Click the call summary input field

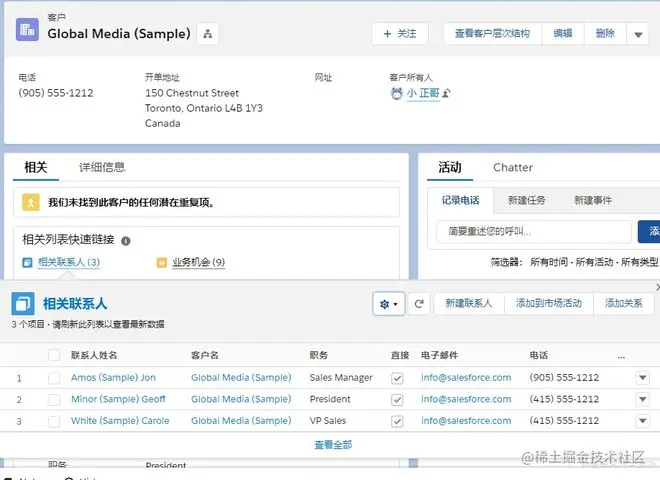(534, 231)
